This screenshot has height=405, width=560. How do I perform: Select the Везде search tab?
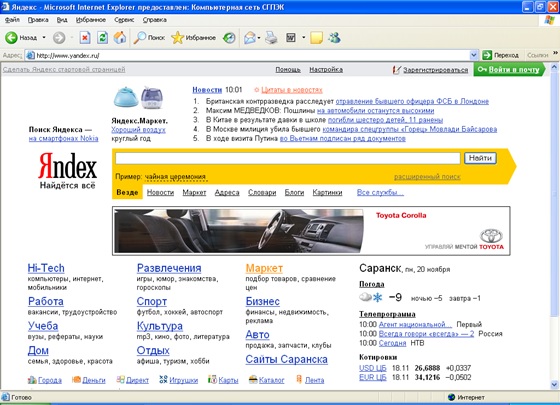point(127,192)
